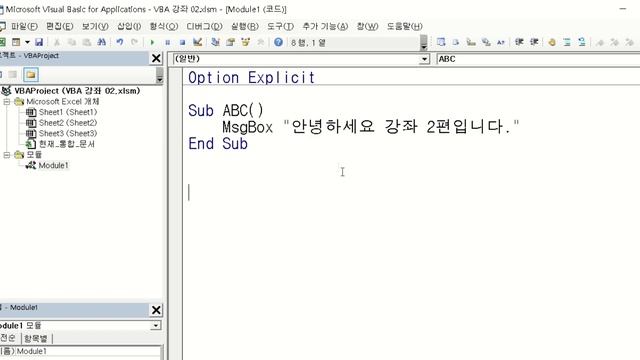Open the Standard toolbar options arrow
The width and height of the screenshot is (640, 360).
tap(423, 42)
